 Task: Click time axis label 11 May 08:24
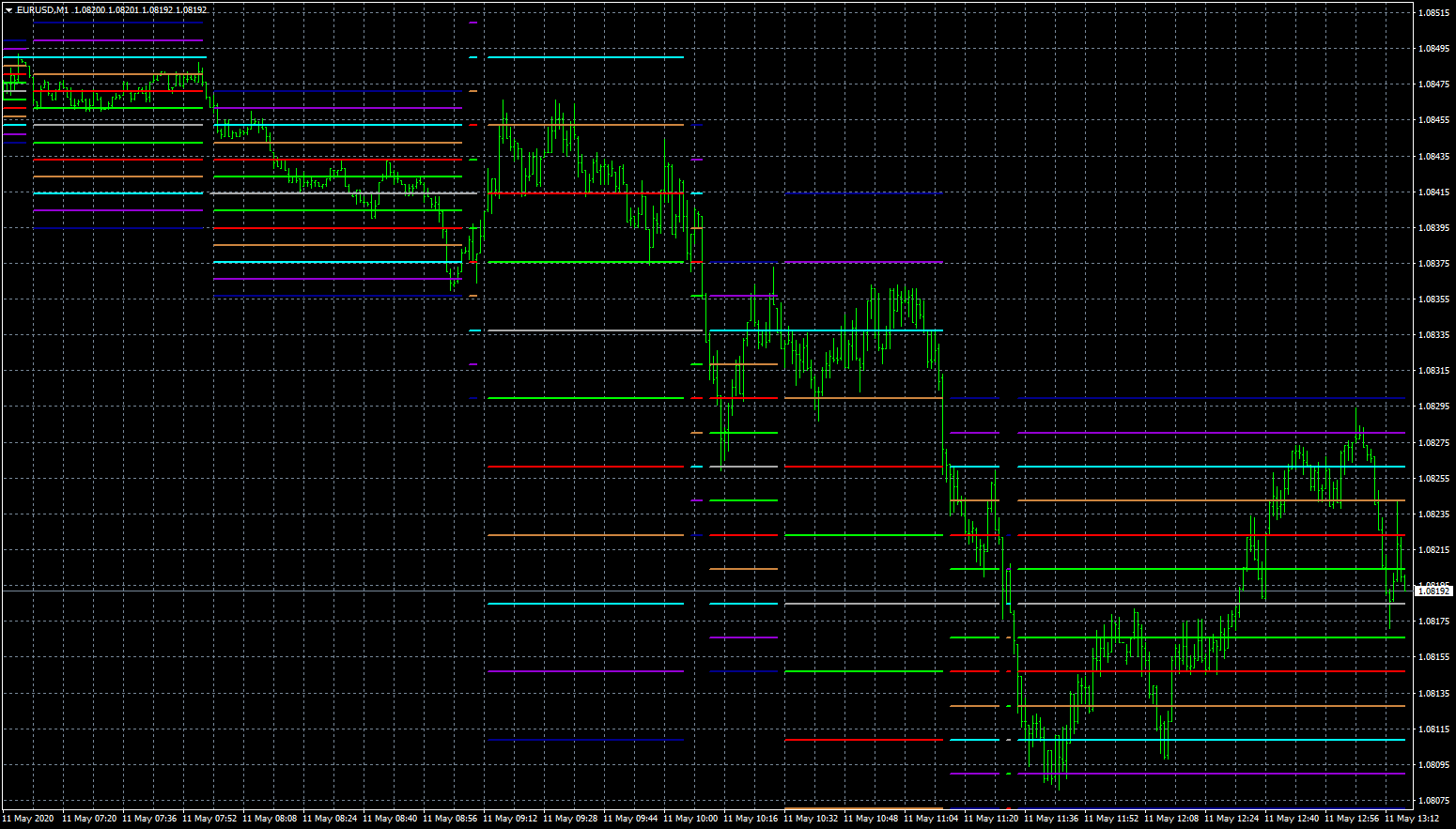coord(330,819)
